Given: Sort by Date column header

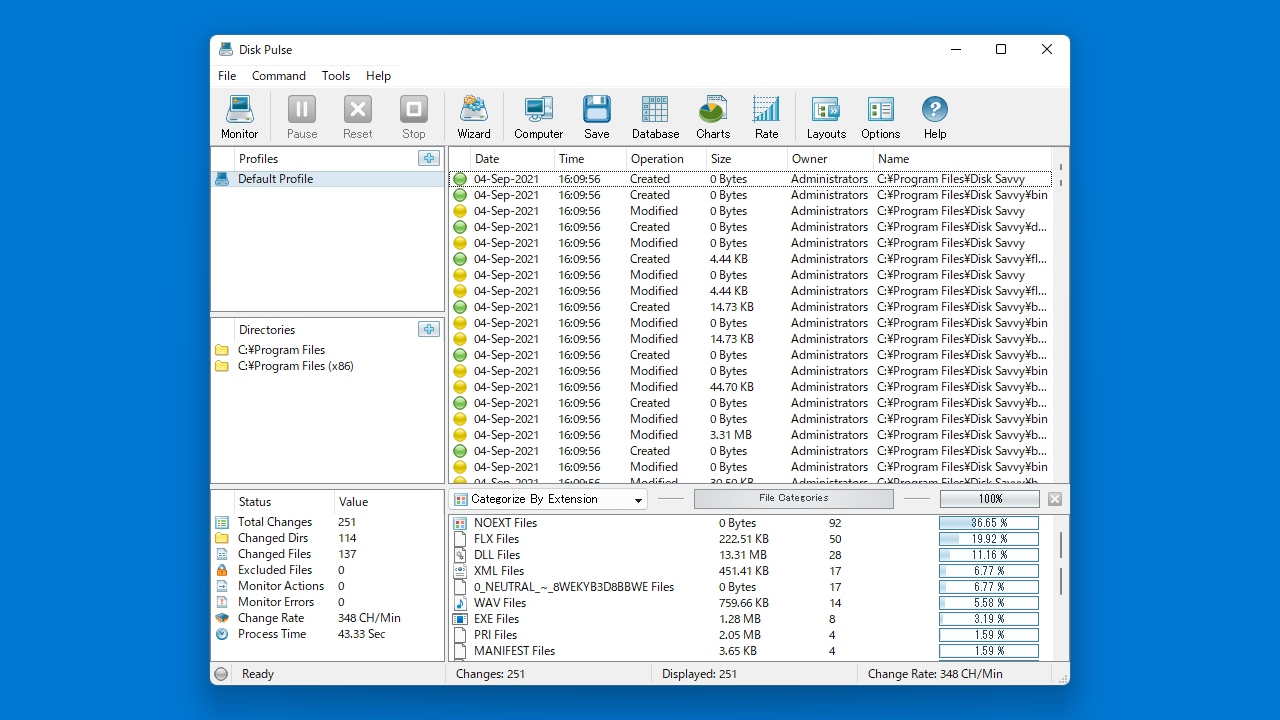Looking at the screenshot, I should [x=512, y=158].
